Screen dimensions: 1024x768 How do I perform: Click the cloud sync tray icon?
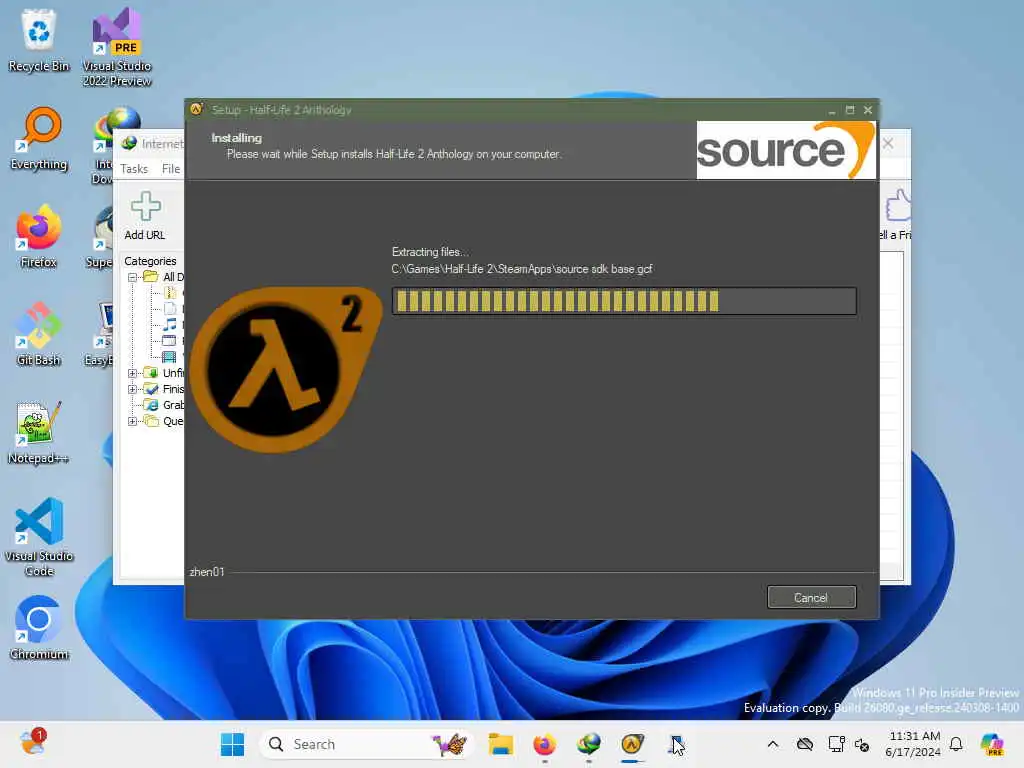805,744
